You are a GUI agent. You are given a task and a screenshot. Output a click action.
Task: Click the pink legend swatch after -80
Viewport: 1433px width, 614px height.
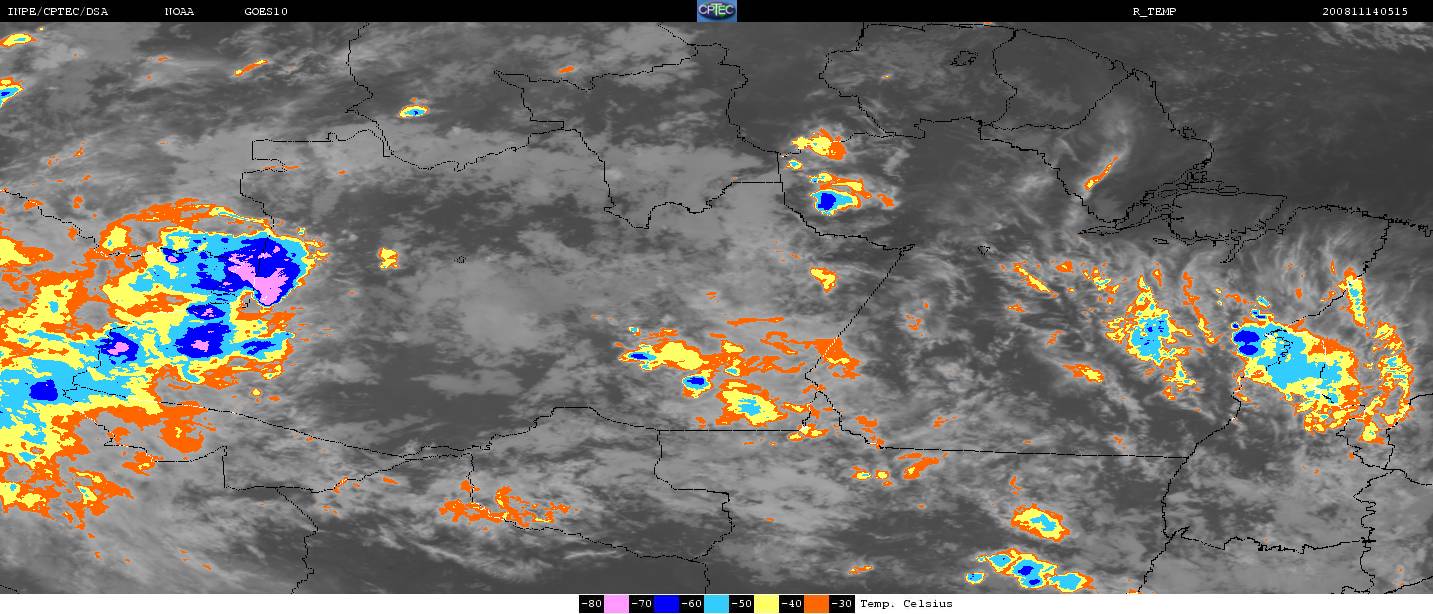(616, 604)
